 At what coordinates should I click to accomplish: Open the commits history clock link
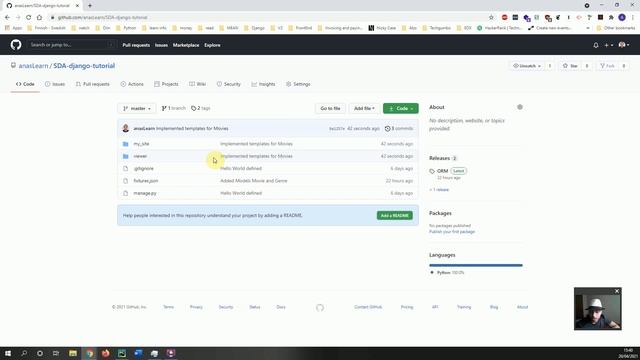[399, 129]
